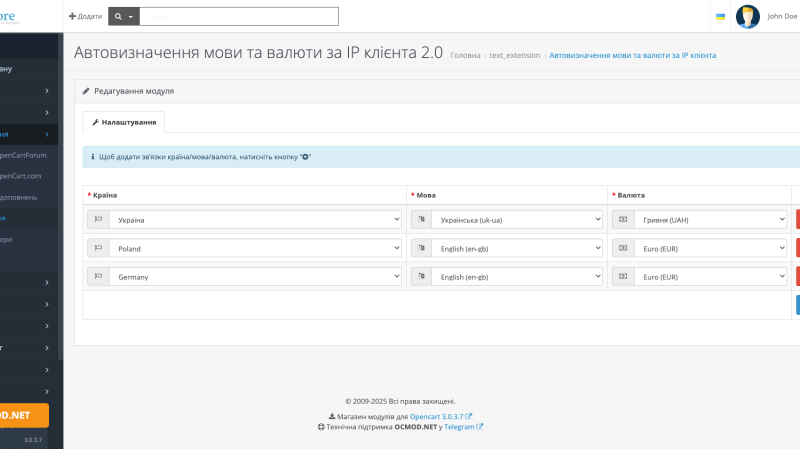This screenshot has width=800, height=450.
Task: Click the page title Автовизначення мови та валюти
Action: coord(258,52)
